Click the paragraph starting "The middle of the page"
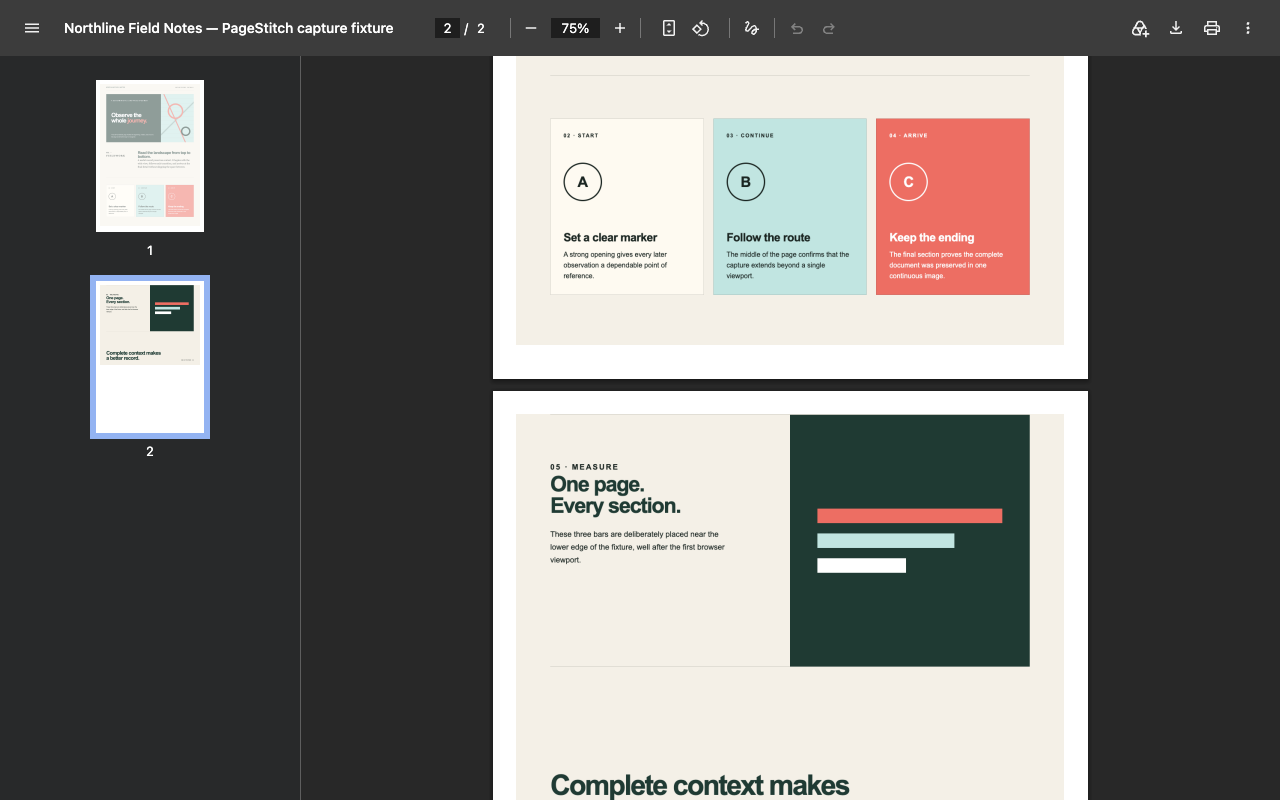This screenshot has height=800, width=1280. (788, 265)
